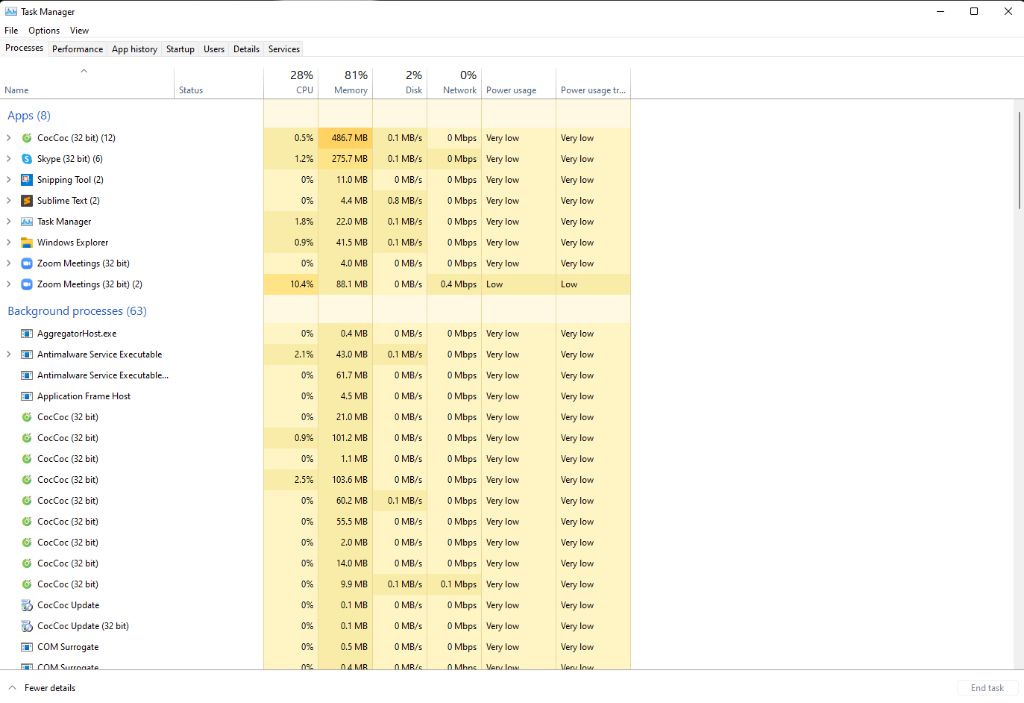Switch to the Services tab
Viewport: 1024px width, 703px height.
(284, 49)
